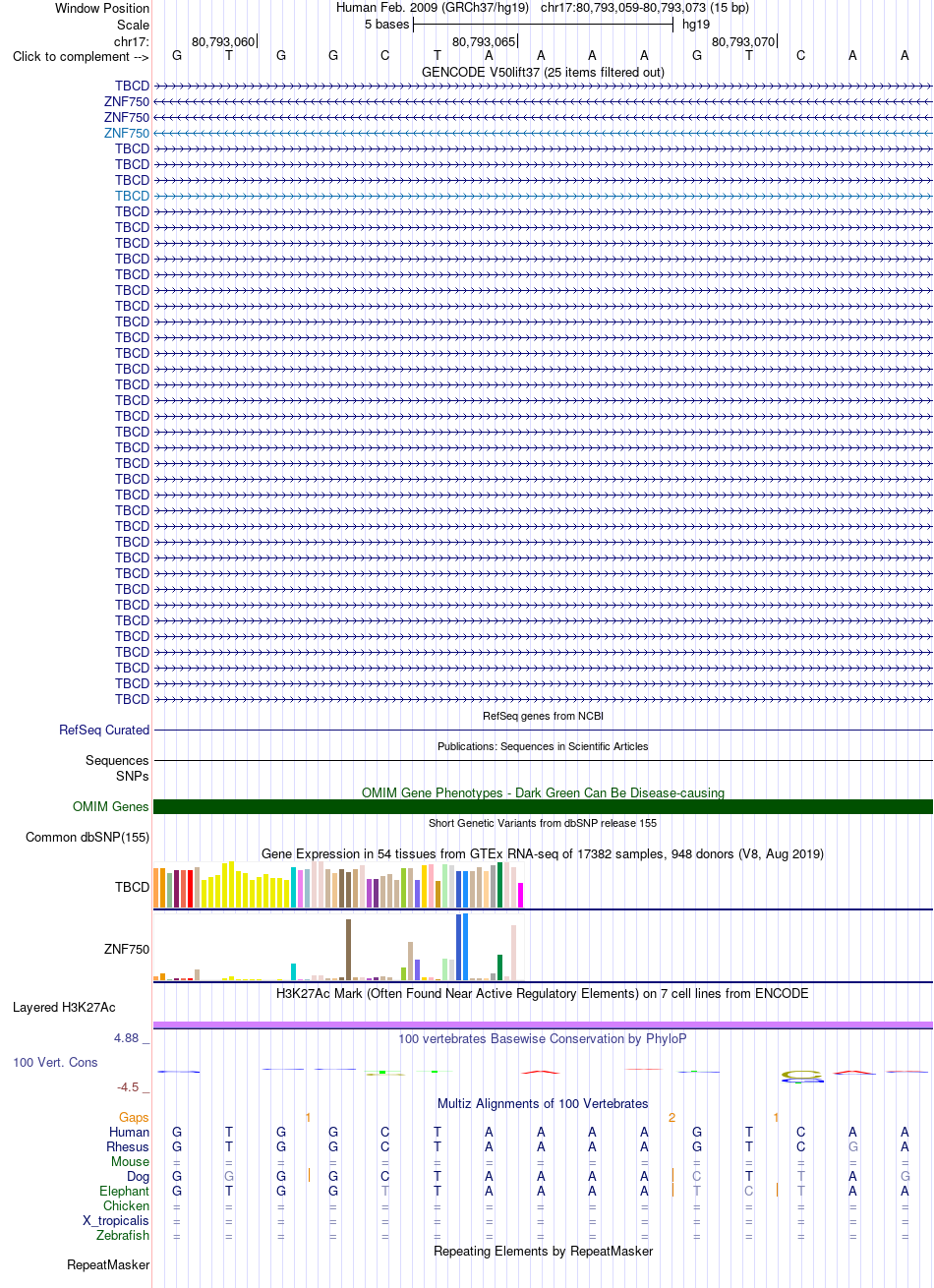Select the light-blue ZNF750 transcript label
Image resolution: width=934 pixels, height=1288 pixels.
pyautogui.click(x=127, y=133)
